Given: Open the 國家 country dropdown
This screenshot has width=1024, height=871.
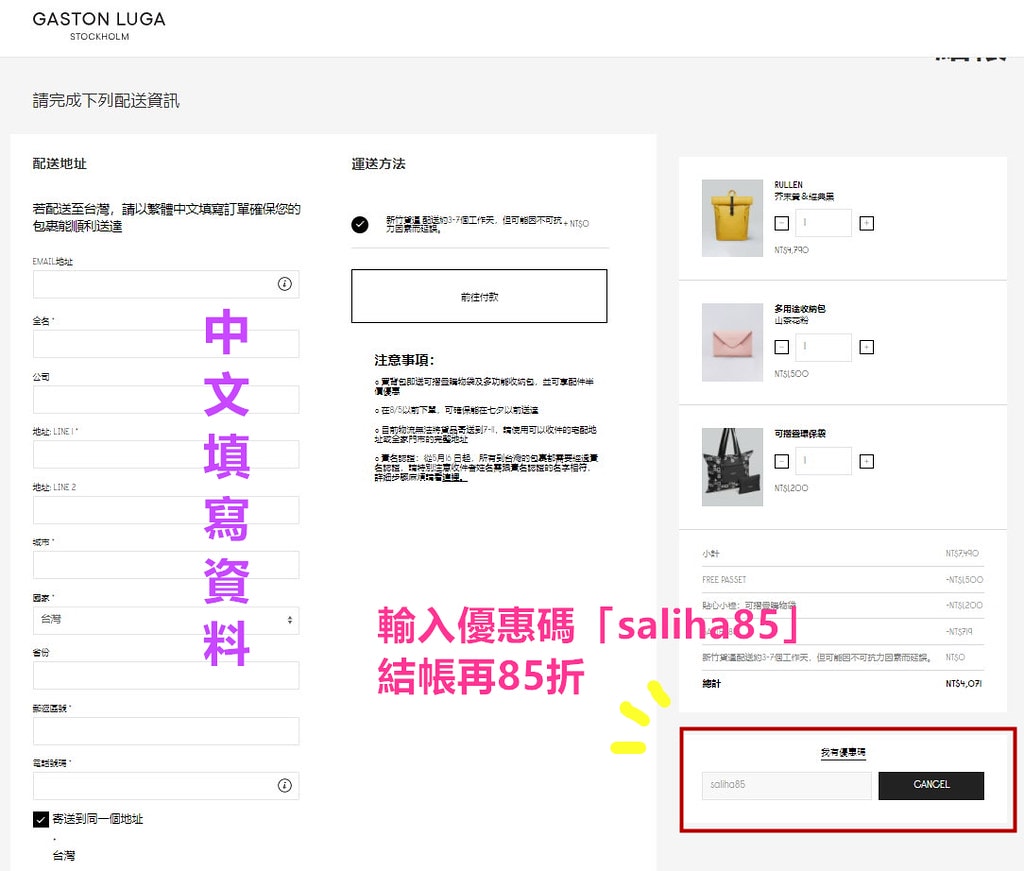Looking at the screenshot, I should tap(166, 620).
